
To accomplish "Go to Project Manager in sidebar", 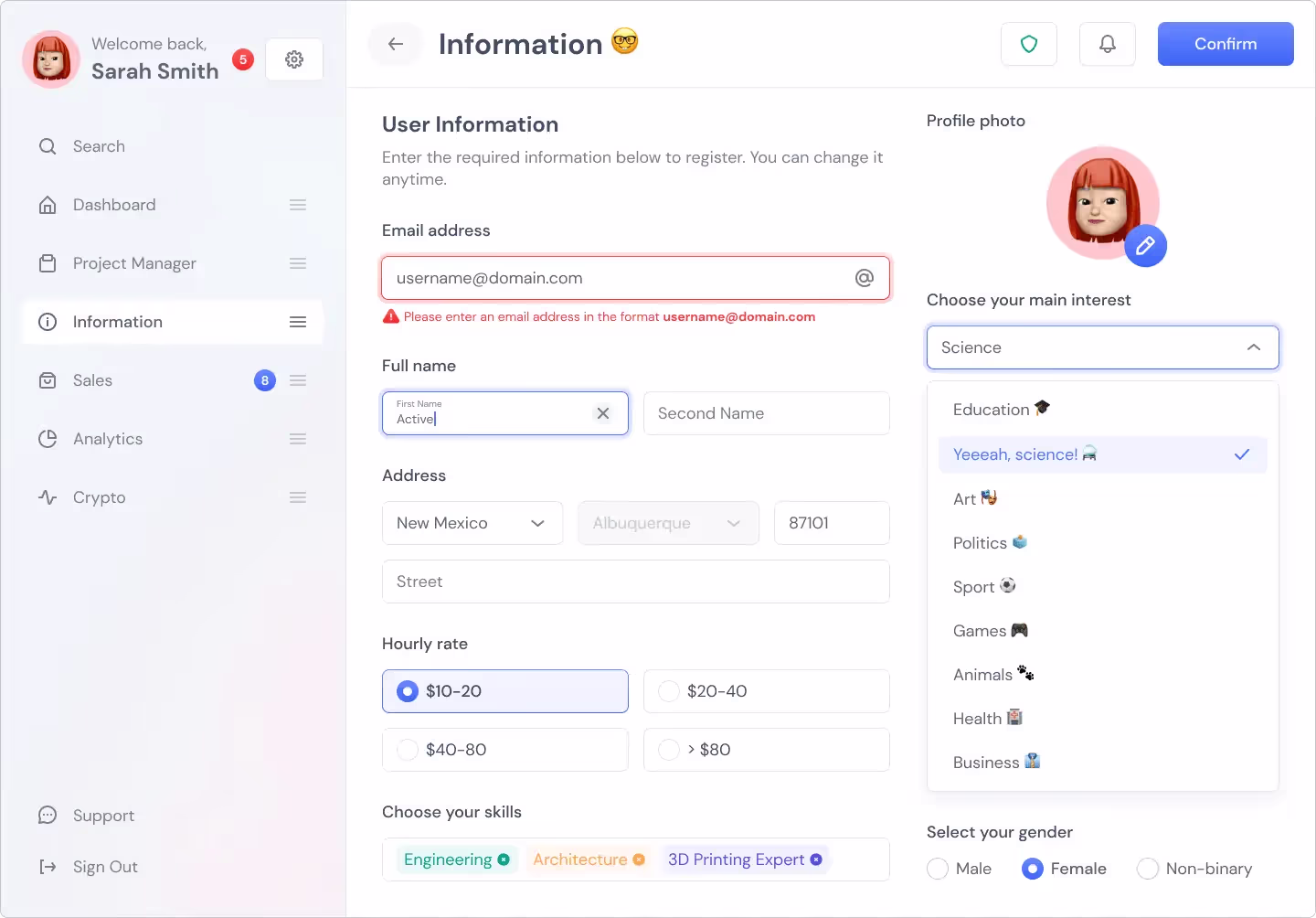I will [134, 263].
